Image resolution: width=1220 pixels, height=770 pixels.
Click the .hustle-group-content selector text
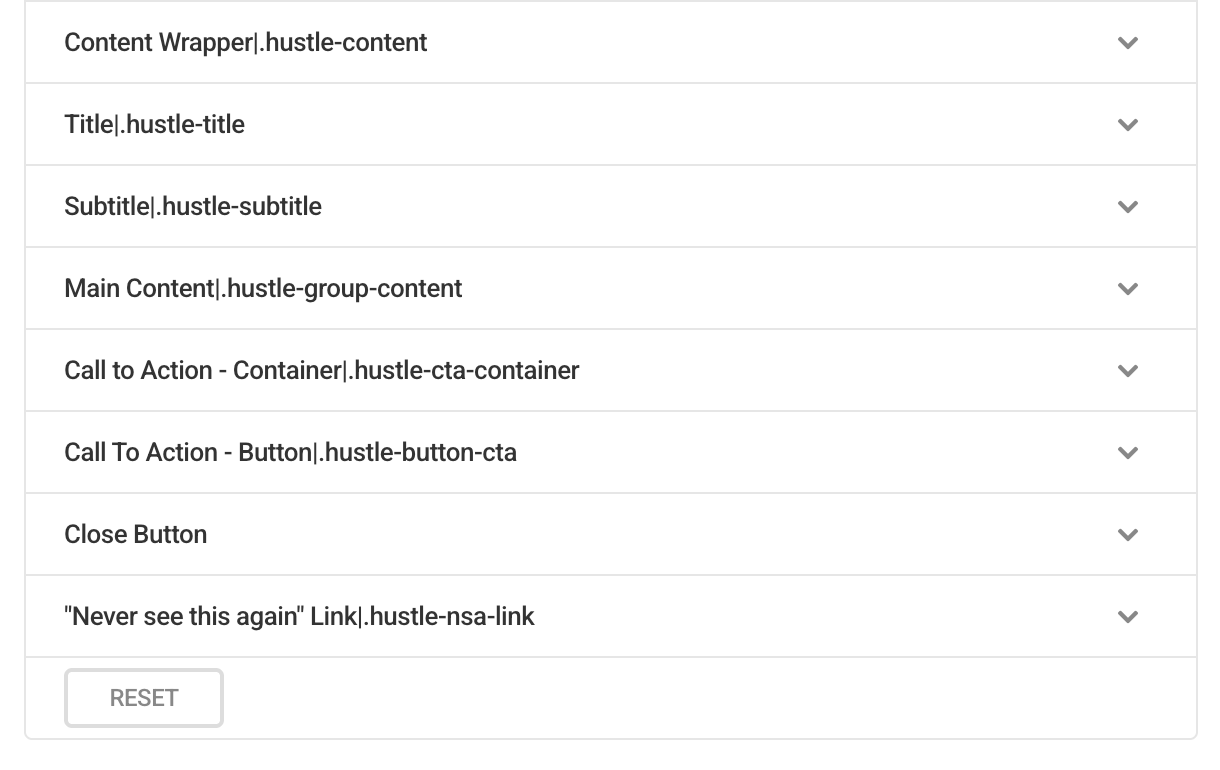point(342,289)
